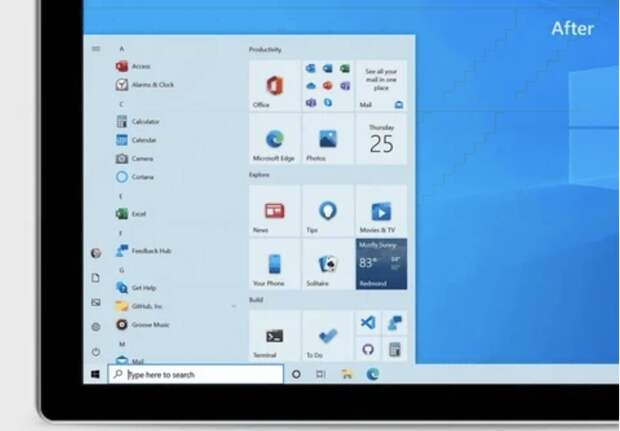
Task: Open Pictures from Start sidebar
Action: point(96,302)
